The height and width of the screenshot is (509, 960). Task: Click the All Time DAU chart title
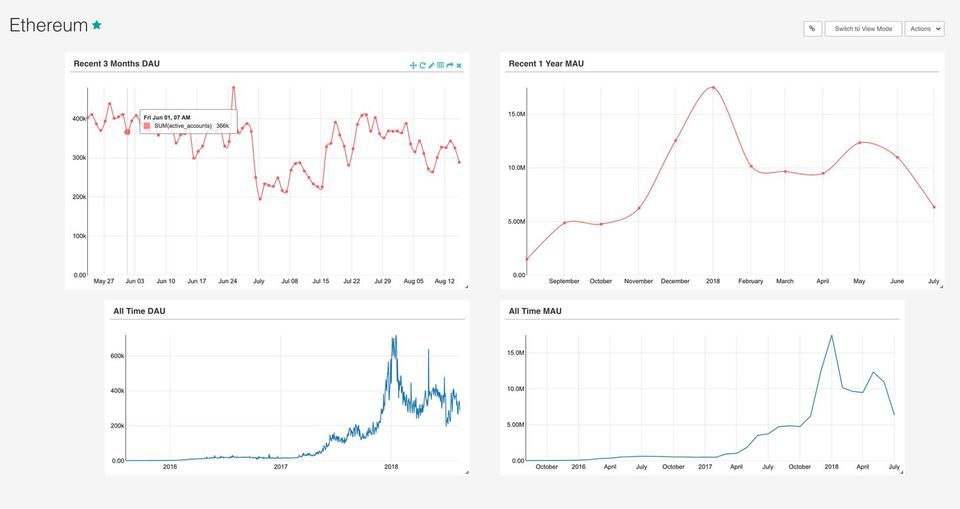[x=139, y=311]
